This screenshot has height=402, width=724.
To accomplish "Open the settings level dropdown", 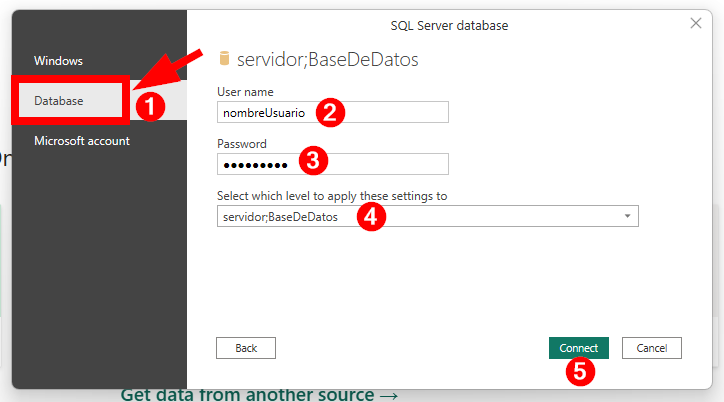I will pos(428,216).
